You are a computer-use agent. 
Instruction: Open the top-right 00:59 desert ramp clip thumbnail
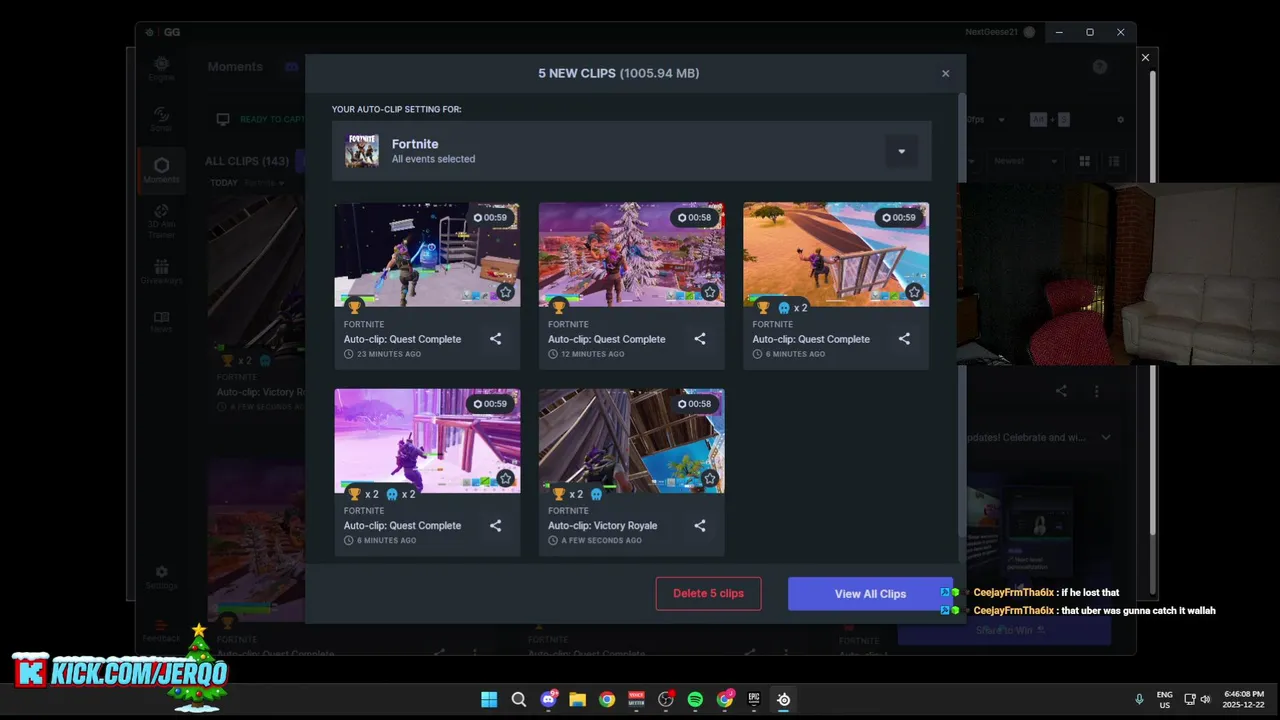point(836,254)
